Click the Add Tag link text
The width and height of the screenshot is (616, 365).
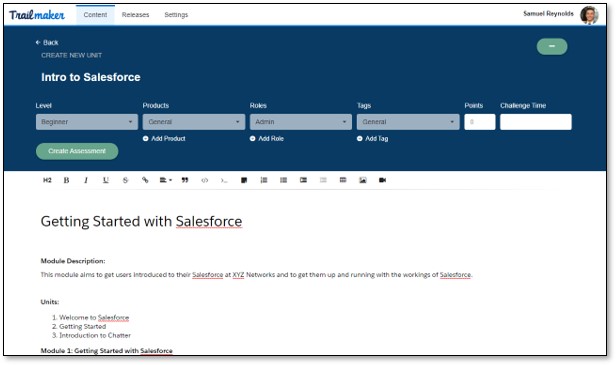pyautogui.click(x=377, y=139)
